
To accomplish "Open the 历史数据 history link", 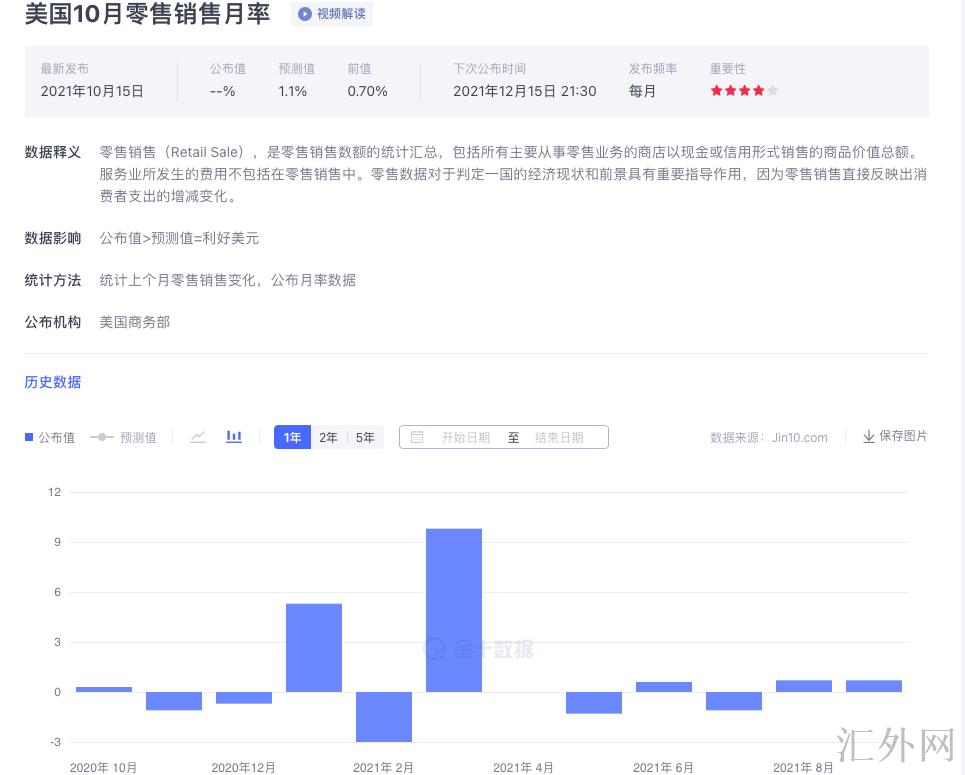I will pyautogui.click(x=53, y=382).
